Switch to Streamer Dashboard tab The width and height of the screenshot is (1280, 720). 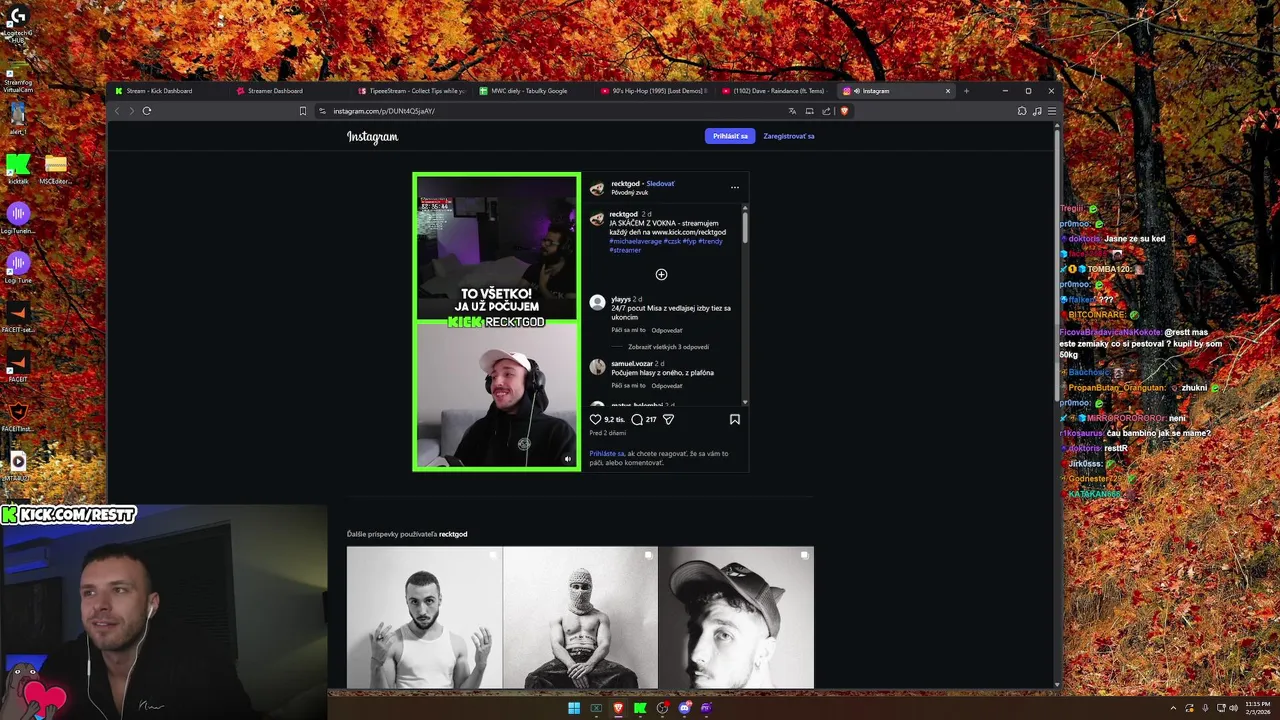[x=290, y=91]
